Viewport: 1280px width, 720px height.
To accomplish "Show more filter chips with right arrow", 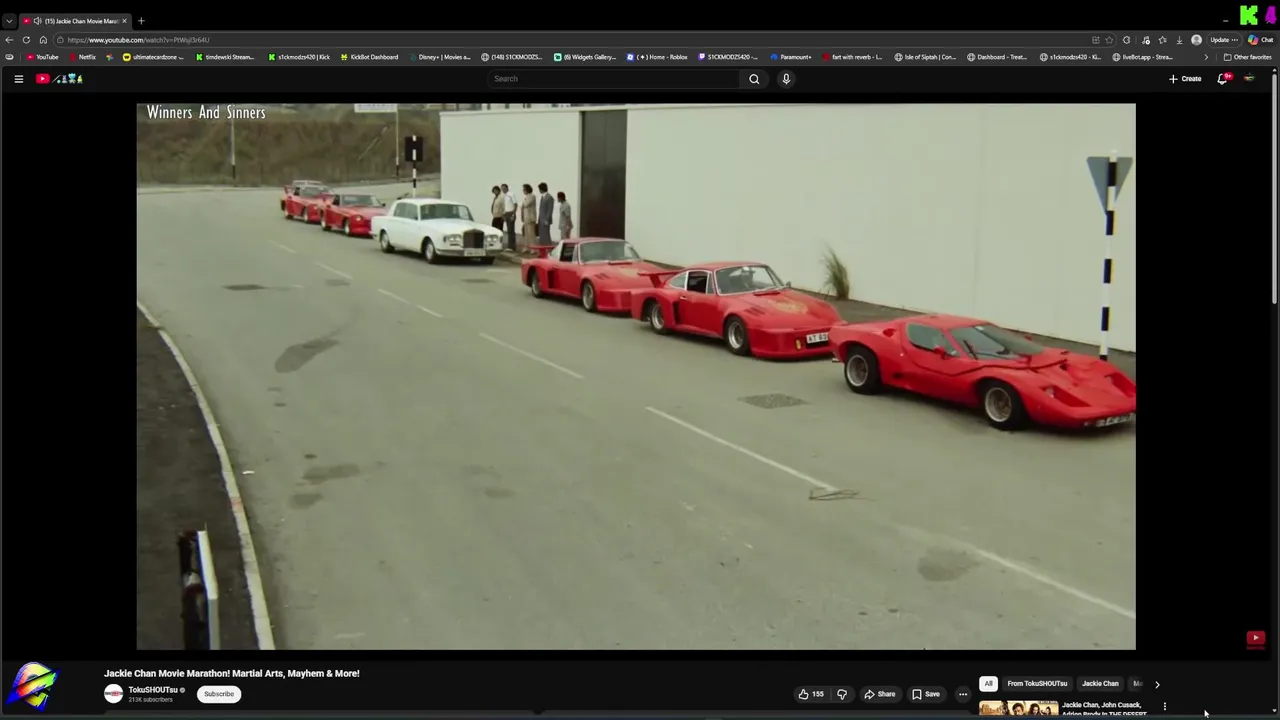I will click(x=1157, y=684).
